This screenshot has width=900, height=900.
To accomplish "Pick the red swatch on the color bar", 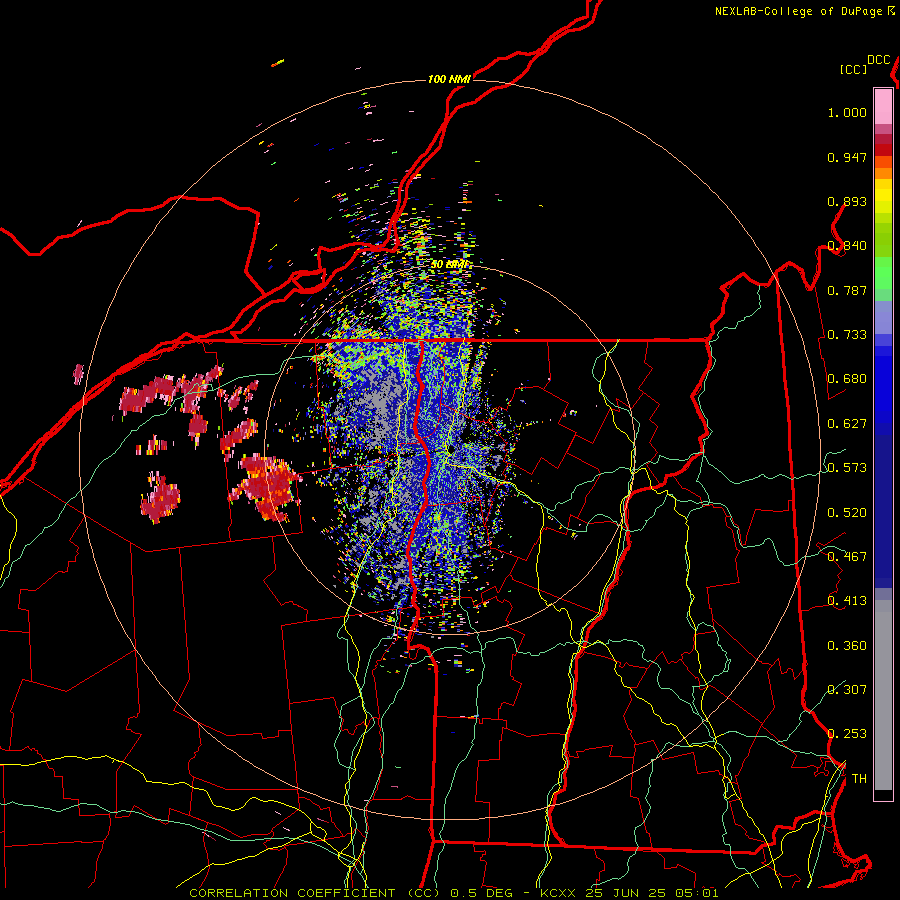I will click(883, 150).
